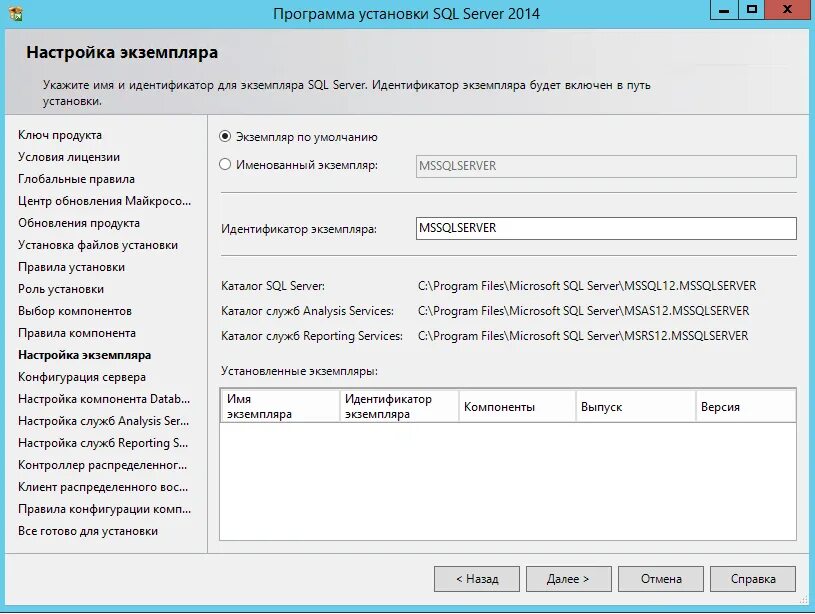Click the 'Выбор компонентов' step
815x614 pixels.
pyautogui.click(x=75, y=311)
